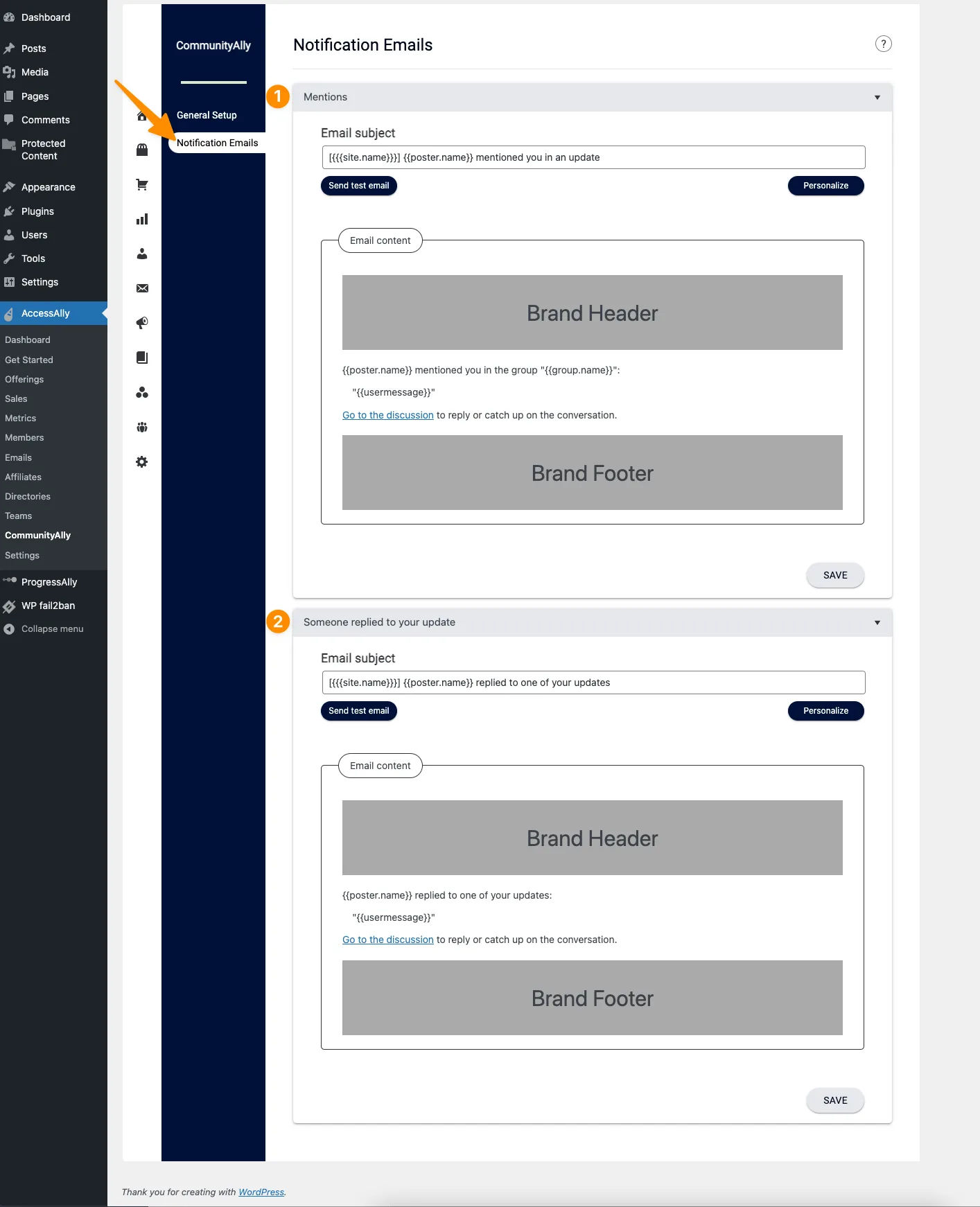
Task: Open CommunityAlly submenu item
Action: pos(38,536)
